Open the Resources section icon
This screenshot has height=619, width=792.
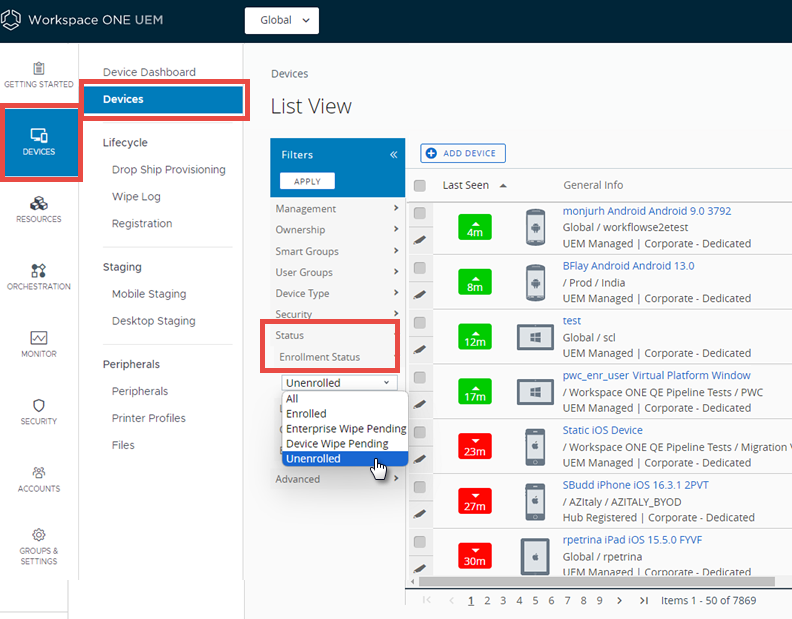39,203
